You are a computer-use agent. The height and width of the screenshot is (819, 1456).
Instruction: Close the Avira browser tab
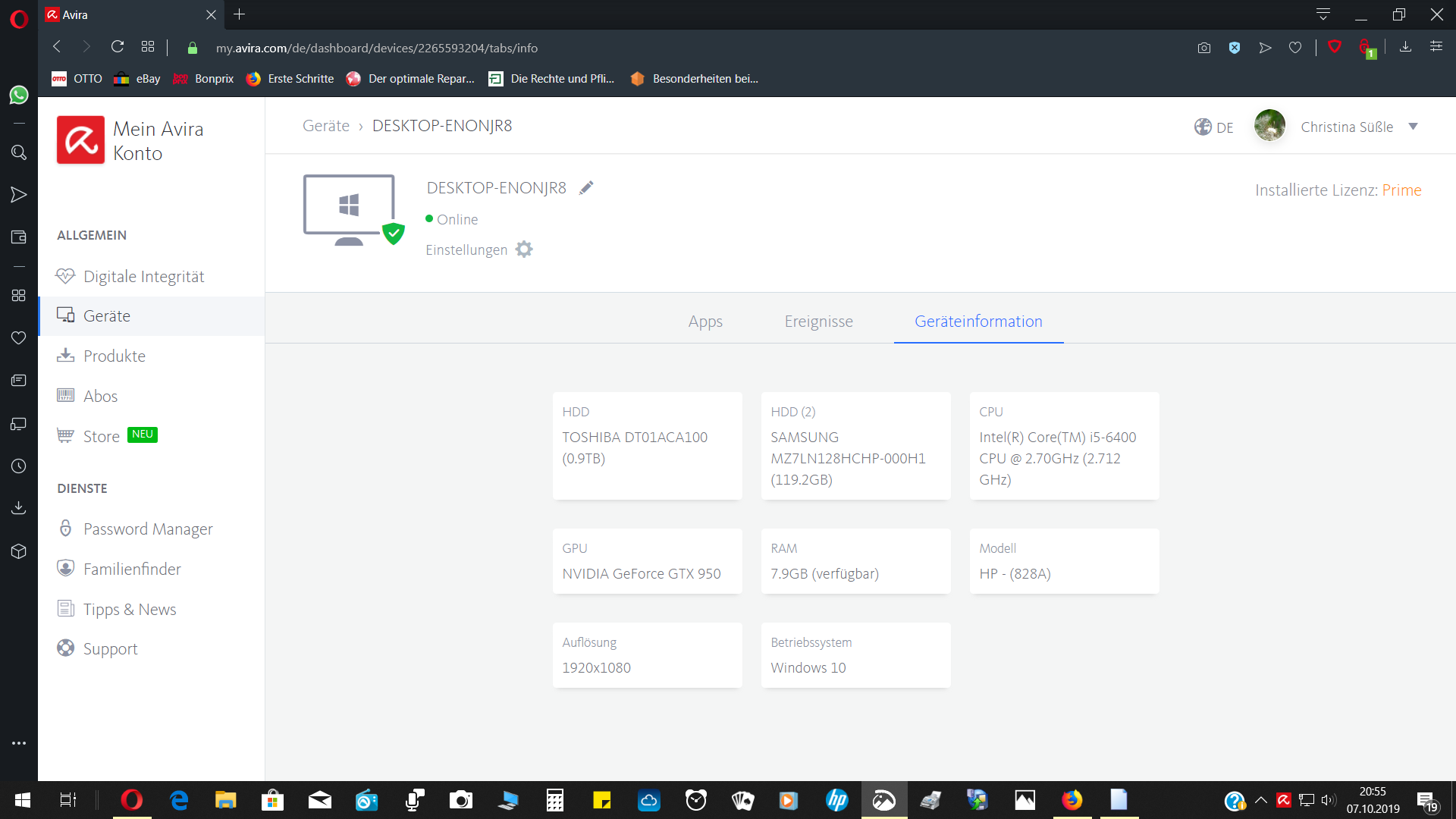tap(211, 14)
